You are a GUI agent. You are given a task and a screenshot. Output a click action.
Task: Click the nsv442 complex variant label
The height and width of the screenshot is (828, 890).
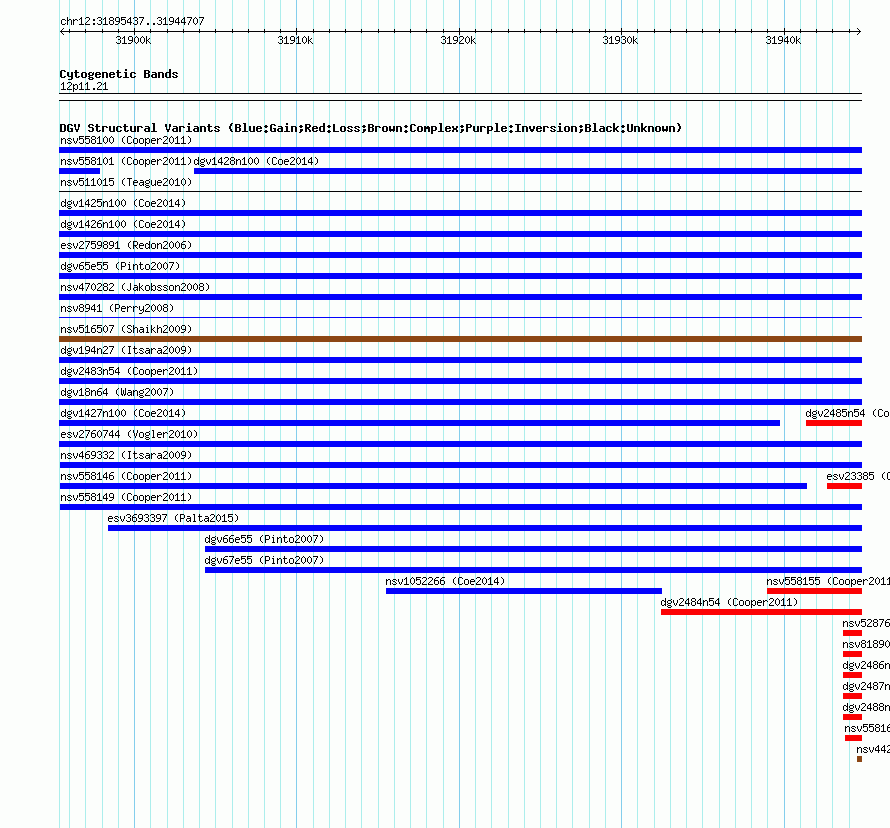tap(873, 749)
